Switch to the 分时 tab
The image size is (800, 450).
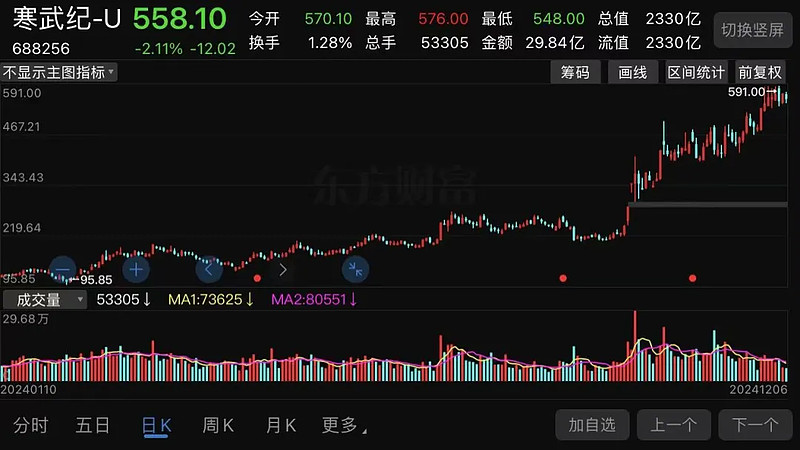click(31, 425)
